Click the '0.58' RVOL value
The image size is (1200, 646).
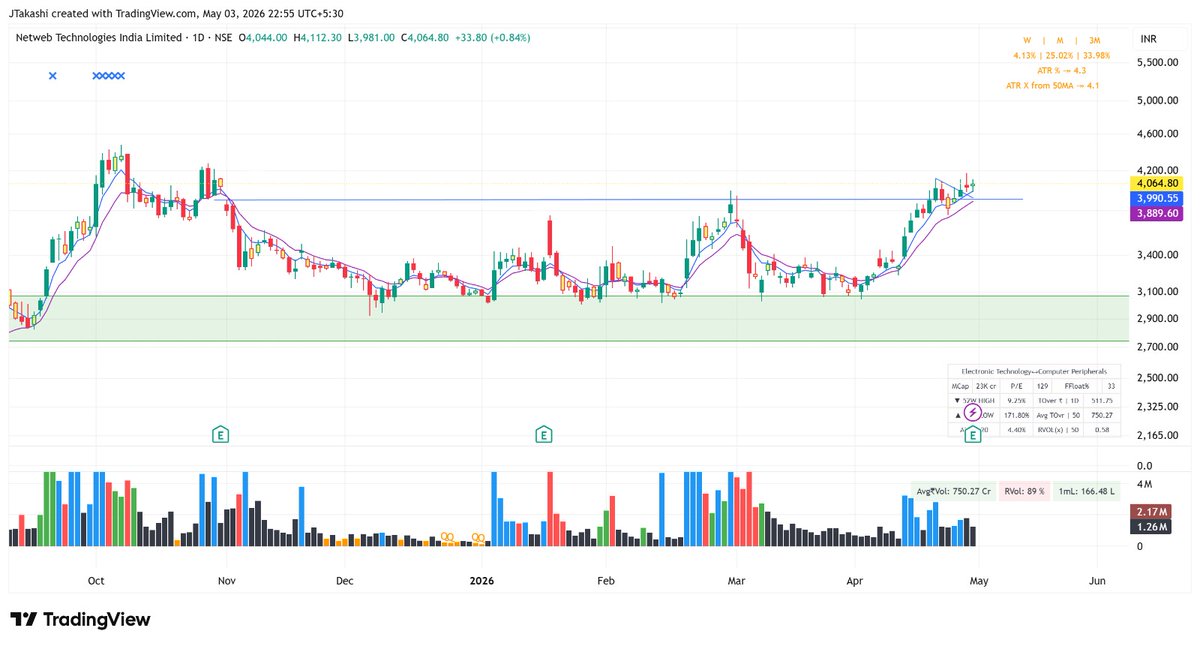pyautogui.click(x=1103, y=430)
